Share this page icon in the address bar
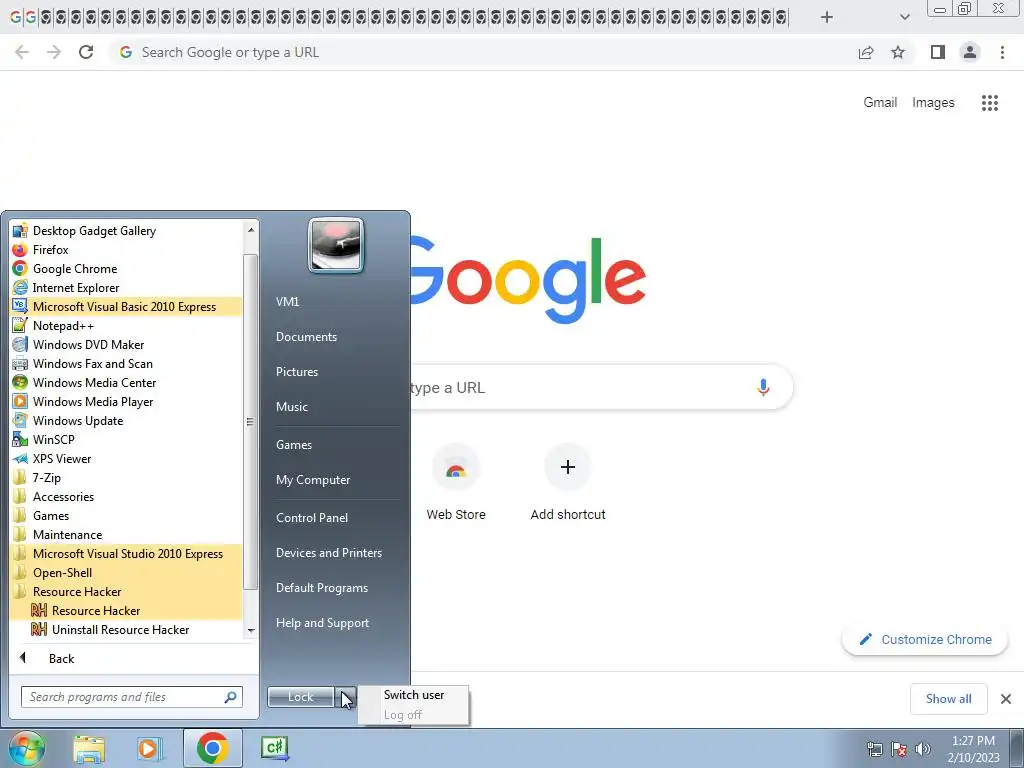The height and width of the screenshot is (768, 1024). point(866,52)
